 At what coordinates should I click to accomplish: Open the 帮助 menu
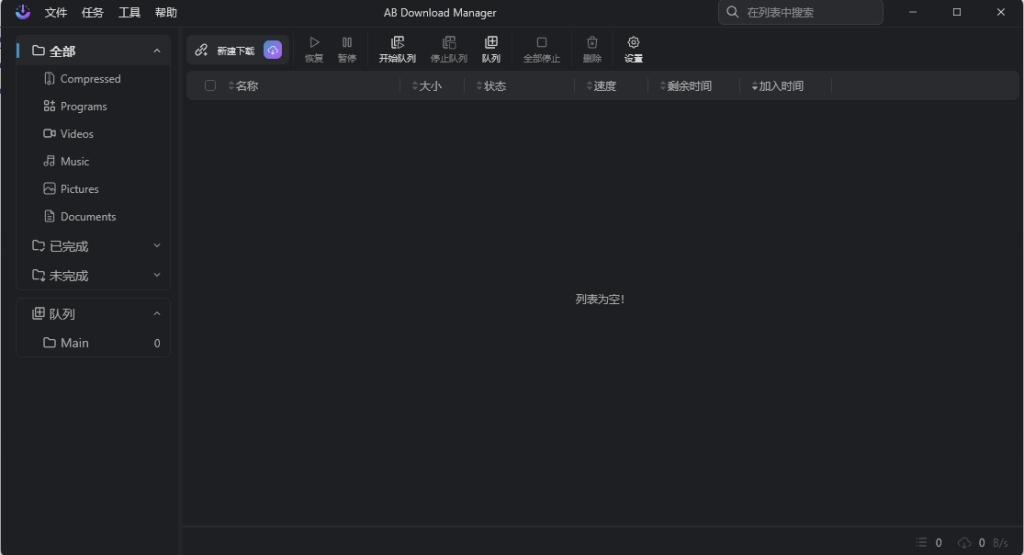pyautogui.click(x=165, y=12)
